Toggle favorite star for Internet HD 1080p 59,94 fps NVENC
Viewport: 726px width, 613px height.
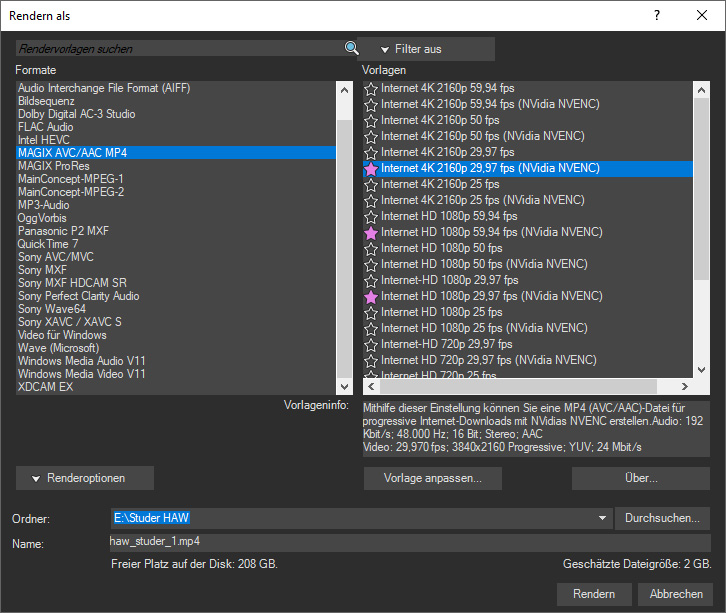[x=371, y=233]
